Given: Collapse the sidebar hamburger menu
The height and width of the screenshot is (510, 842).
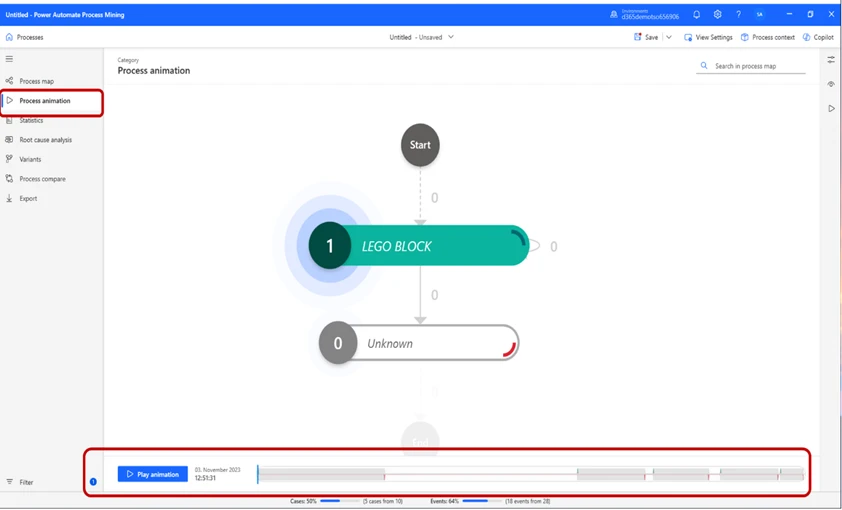Looking at the screenshot, I should pos(9,59).
